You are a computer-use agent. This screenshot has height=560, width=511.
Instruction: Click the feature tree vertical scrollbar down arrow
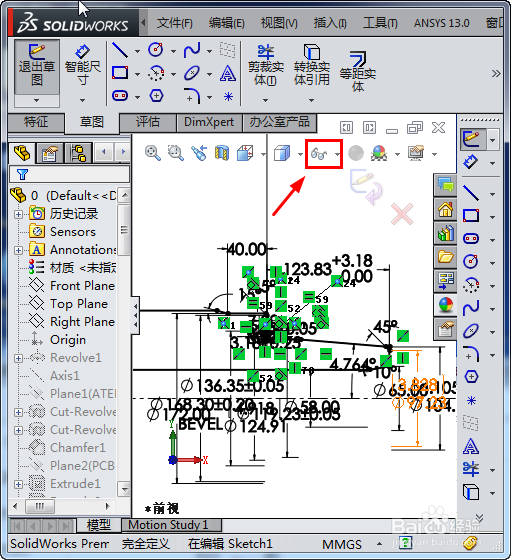point(125,489)
